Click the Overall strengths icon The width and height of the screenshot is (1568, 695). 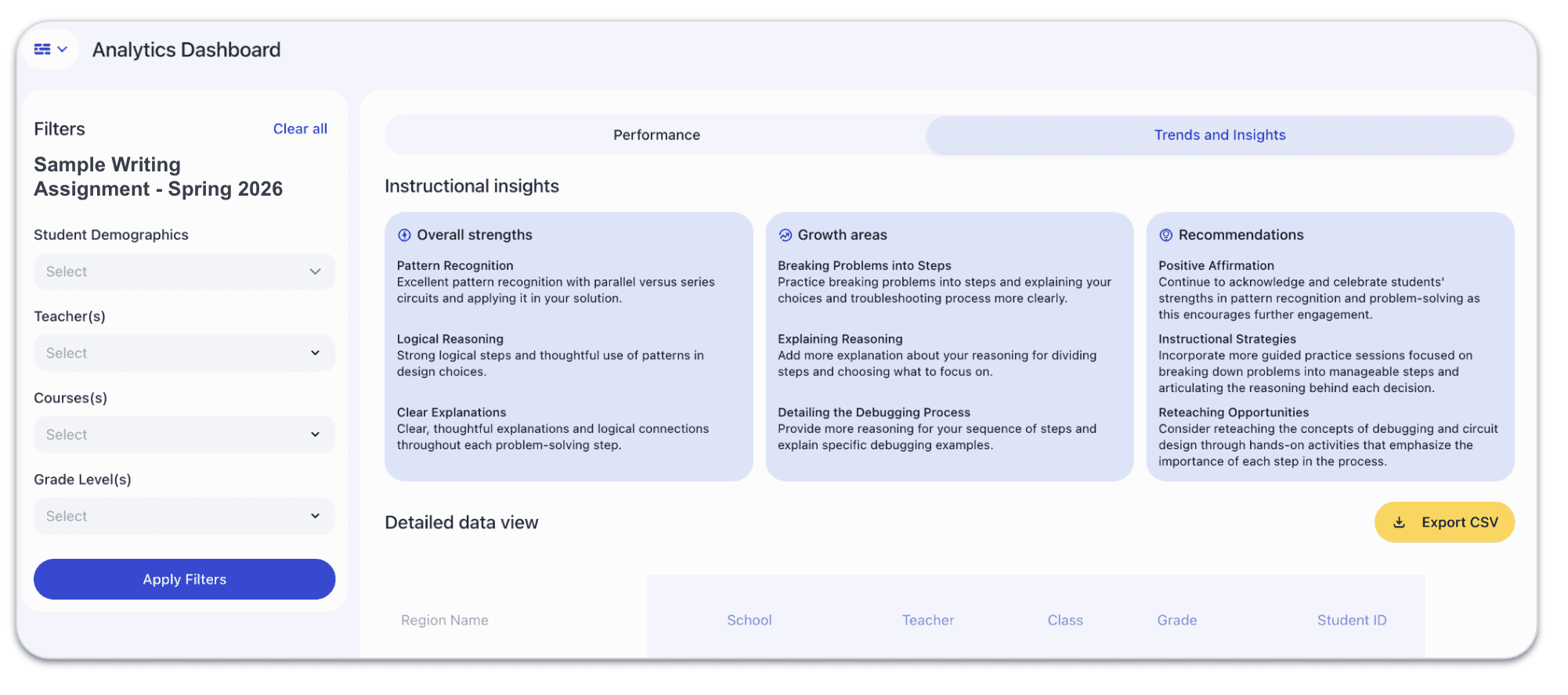[x=404, y=235]
